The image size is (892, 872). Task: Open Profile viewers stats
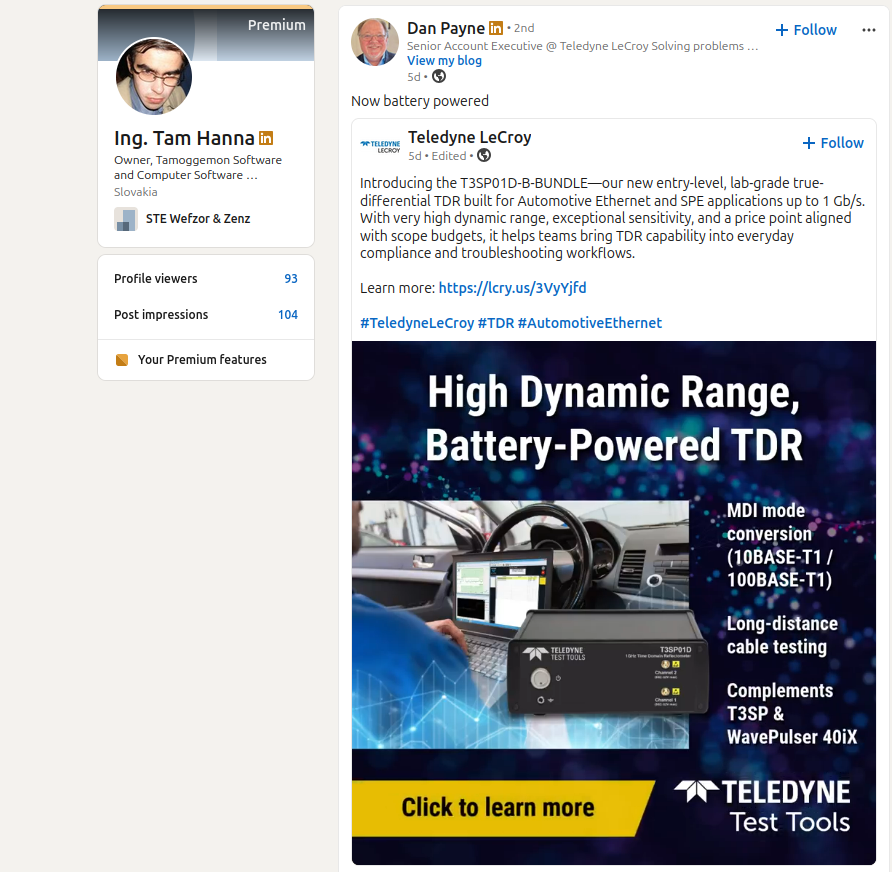click(x=205, y=279)
